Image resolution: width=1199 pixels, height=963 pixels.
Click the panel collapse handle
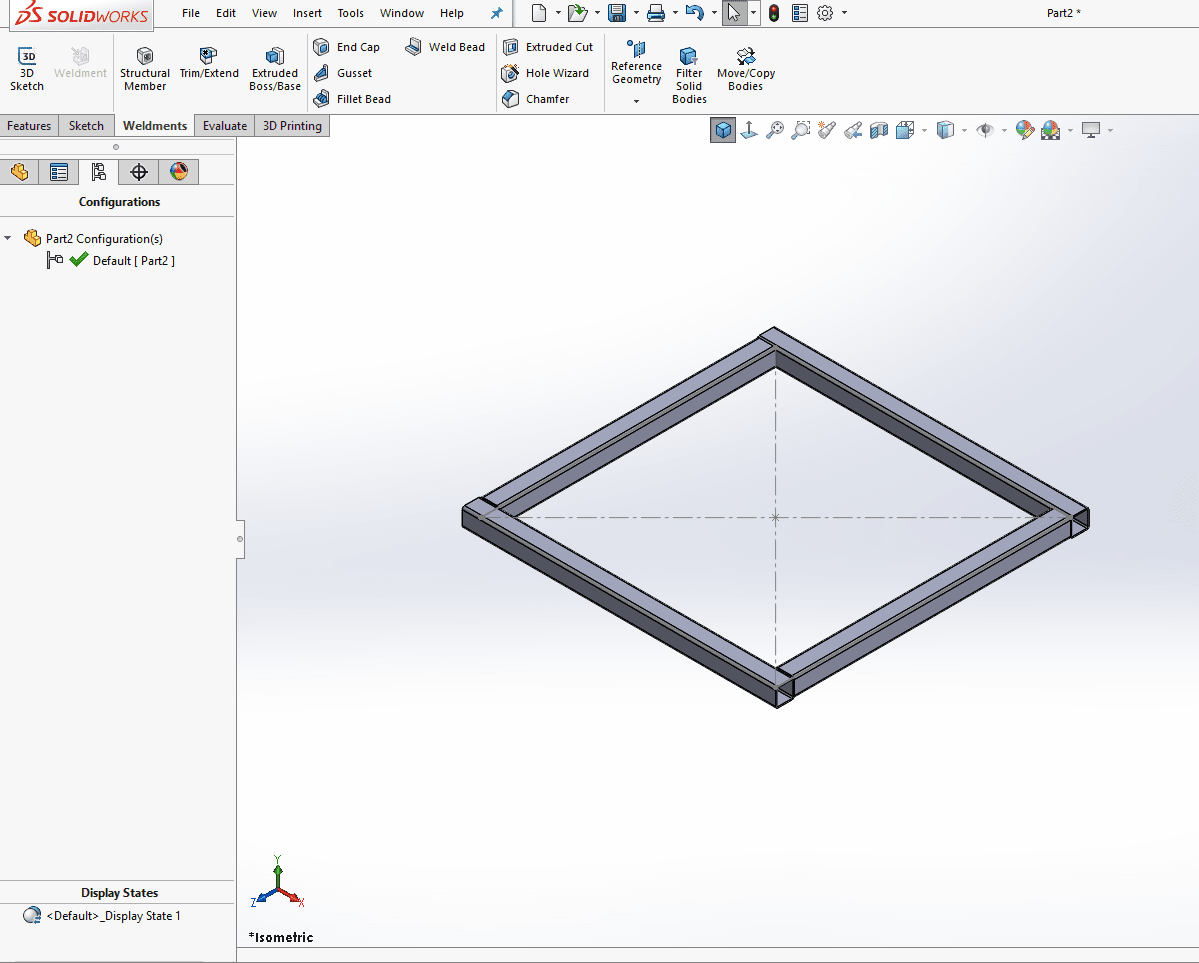[x=240, y=539]
